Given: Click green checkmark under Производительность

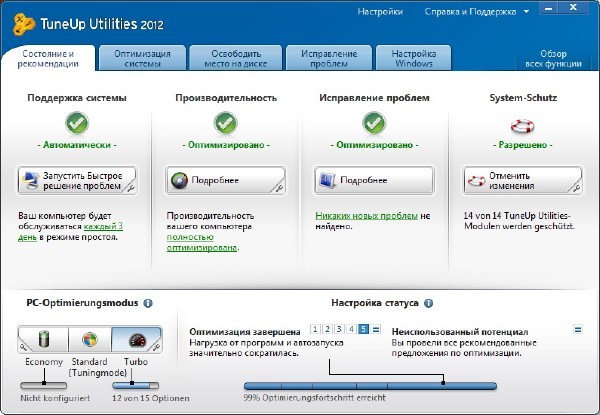Looking at the screenshot, I should [225, 123].
